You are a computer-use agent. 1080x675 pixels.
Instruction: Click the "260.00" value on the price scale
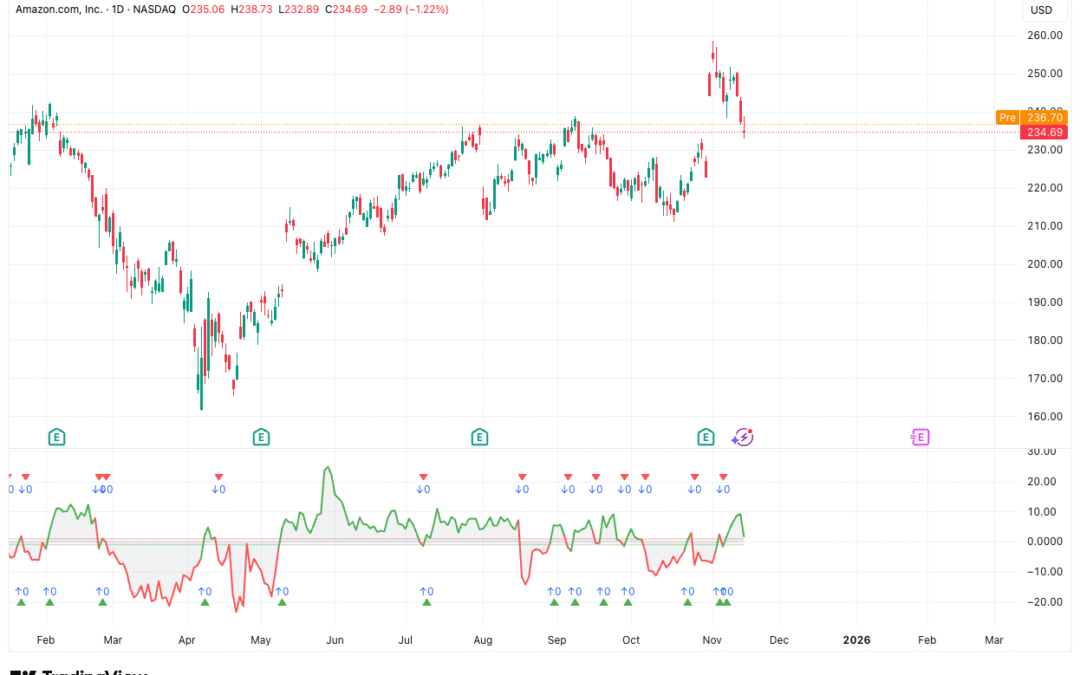(x=1045, y=34)
